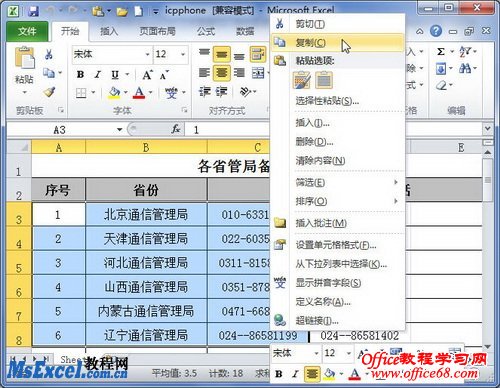
Task: Expand the paste options arrow under 粘贴
Action: pyautogui.click(x=24, y=92)
